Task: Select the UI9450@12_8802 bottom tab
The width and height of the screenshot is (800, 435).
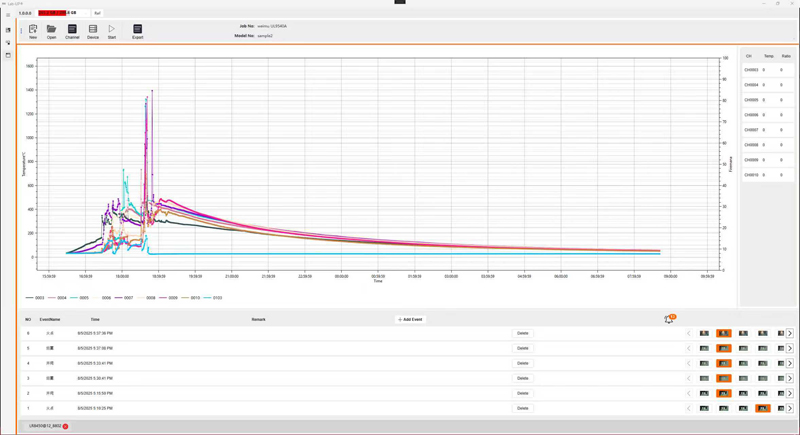Action: coord(44,426)
